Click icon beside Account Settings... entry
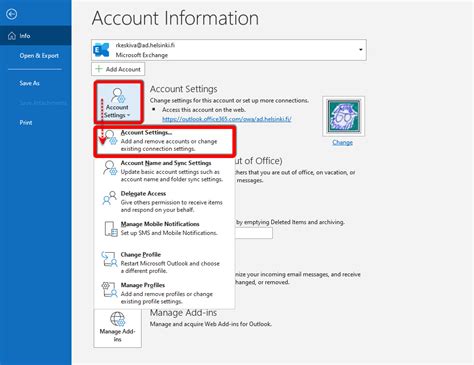Screen dimensions: 474x365 click(110, 137)
